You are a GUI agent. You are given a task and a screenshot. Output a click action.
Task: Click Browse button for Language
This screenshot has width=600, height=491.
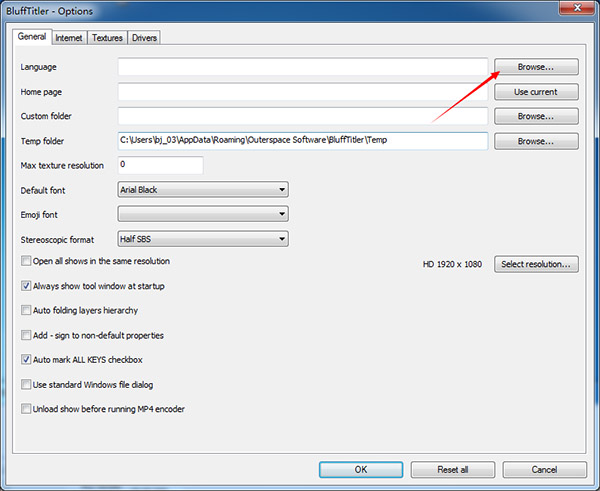pyautogui.click(x=536, y=67)
